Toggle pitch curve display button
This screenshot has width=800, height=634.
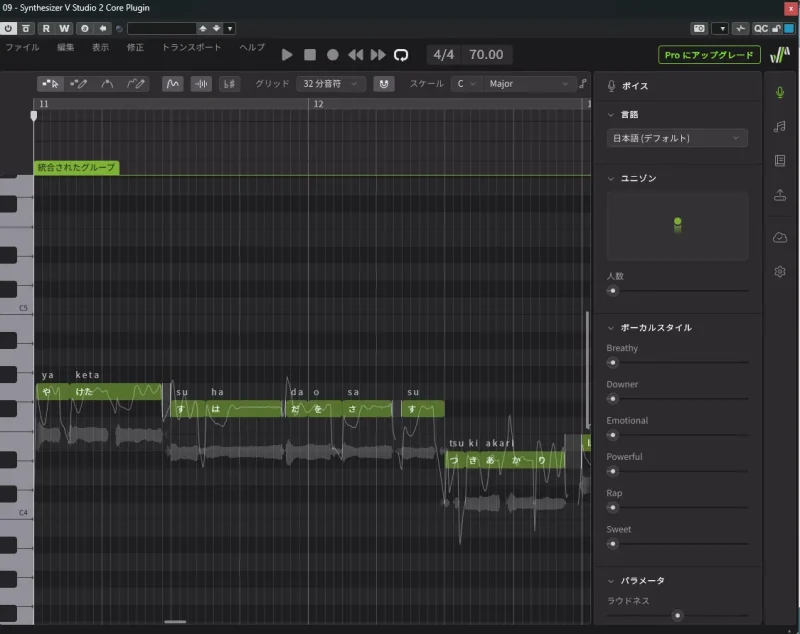pos(173,84)
